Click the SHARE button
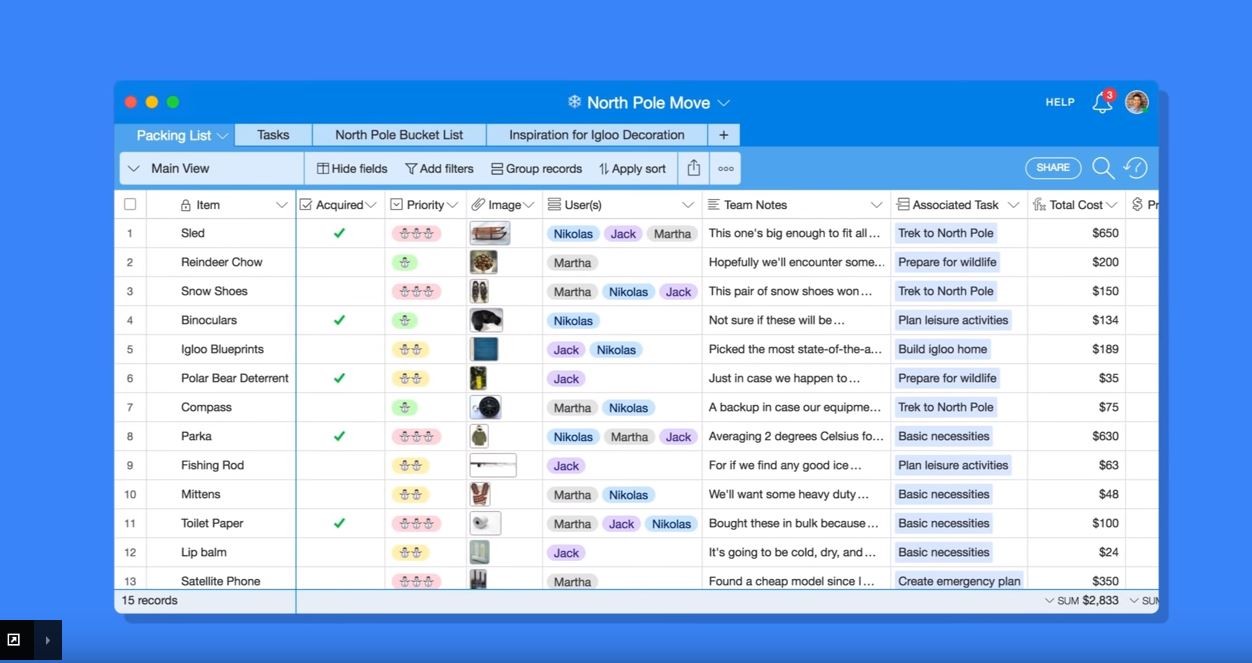1252x663 pixels. coord(1053,168)
